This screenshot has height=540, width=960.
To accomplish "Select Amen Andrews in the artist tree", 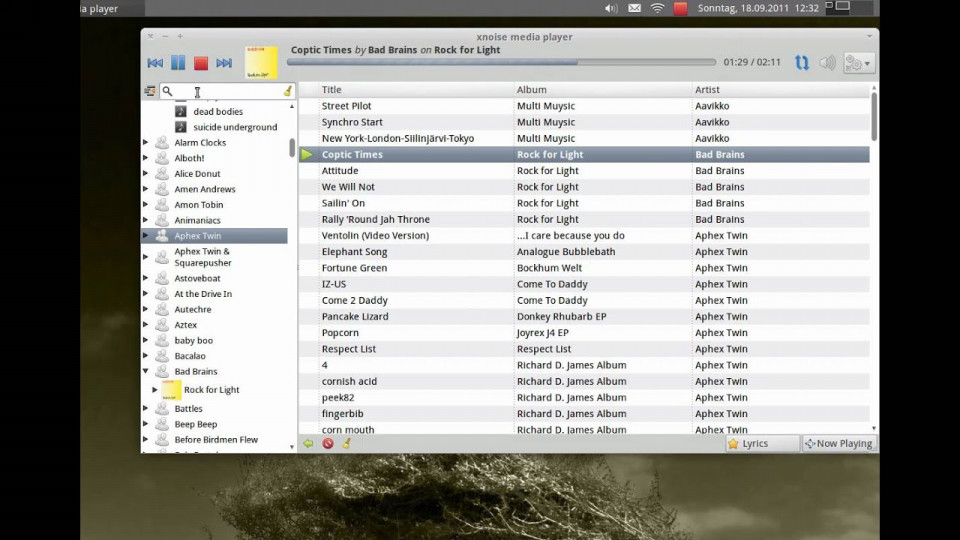I will (204, 189).
